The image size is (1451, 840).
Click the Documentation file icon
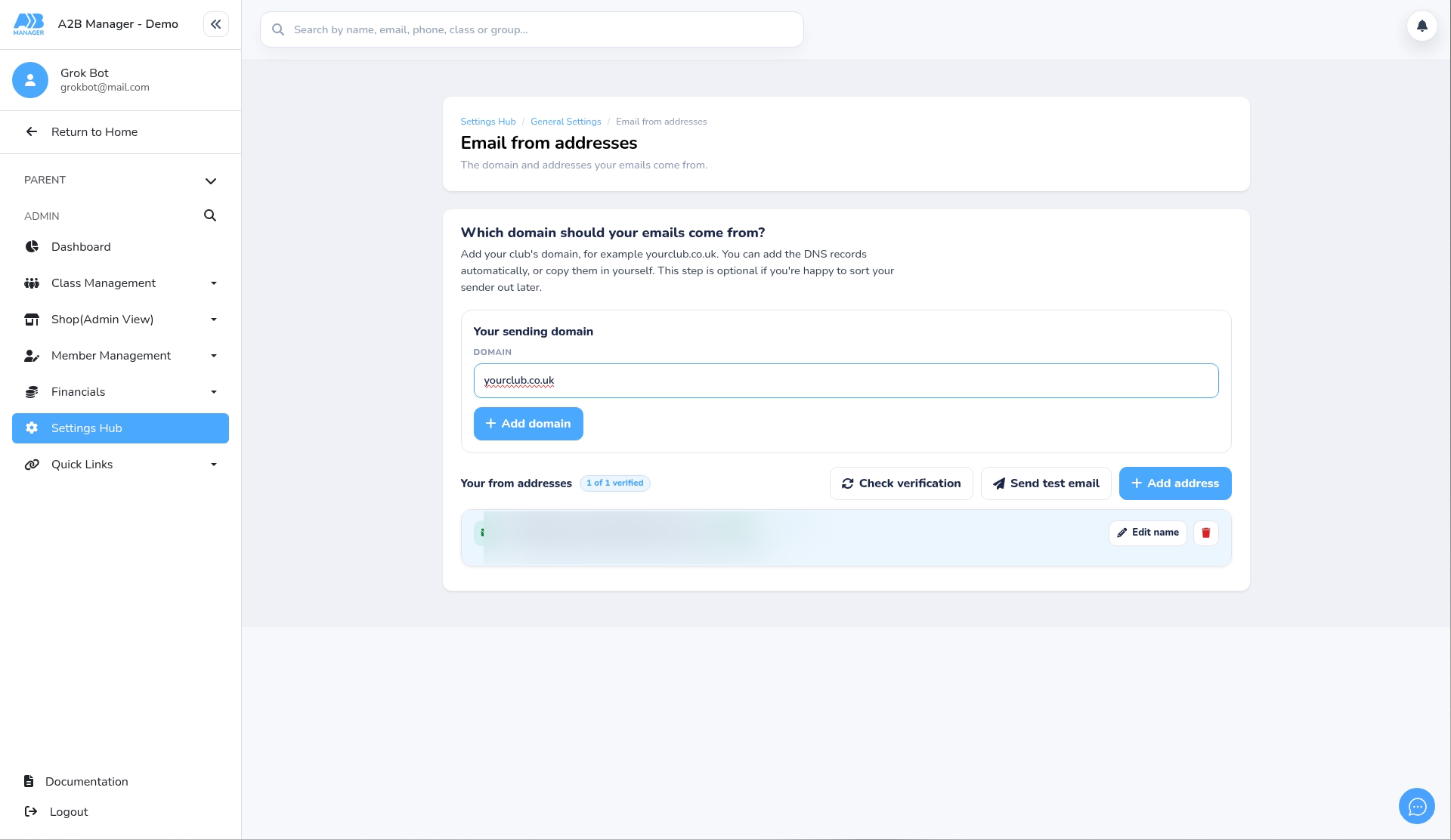(29, 781)
